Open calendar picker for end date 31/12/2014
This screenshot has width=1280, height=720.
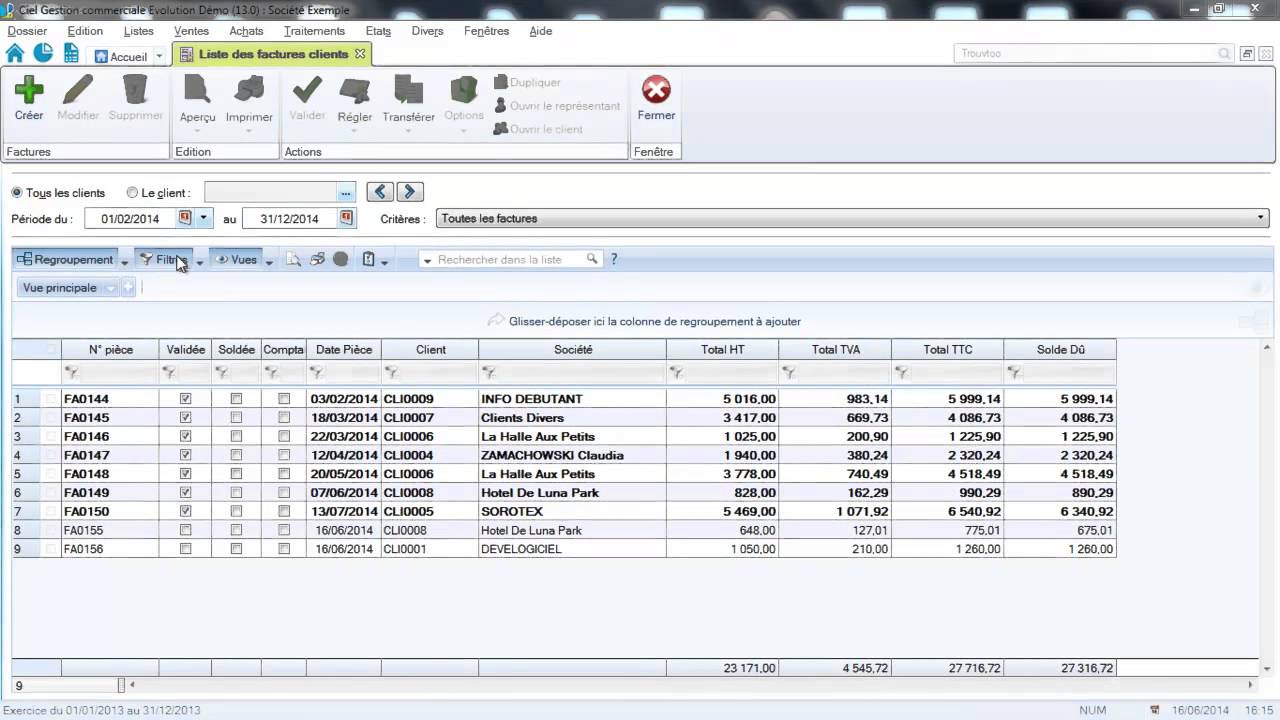346,218
